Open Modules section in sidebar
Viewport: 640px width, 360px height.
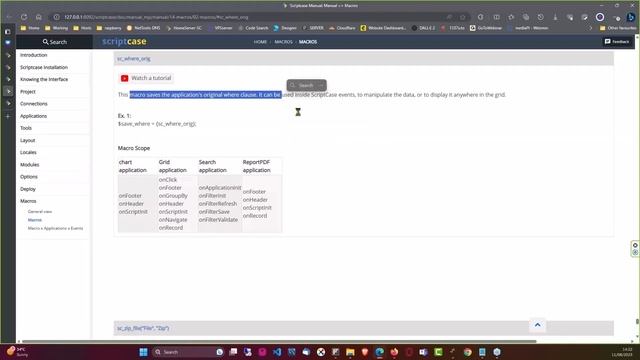(x=29, y=165)
